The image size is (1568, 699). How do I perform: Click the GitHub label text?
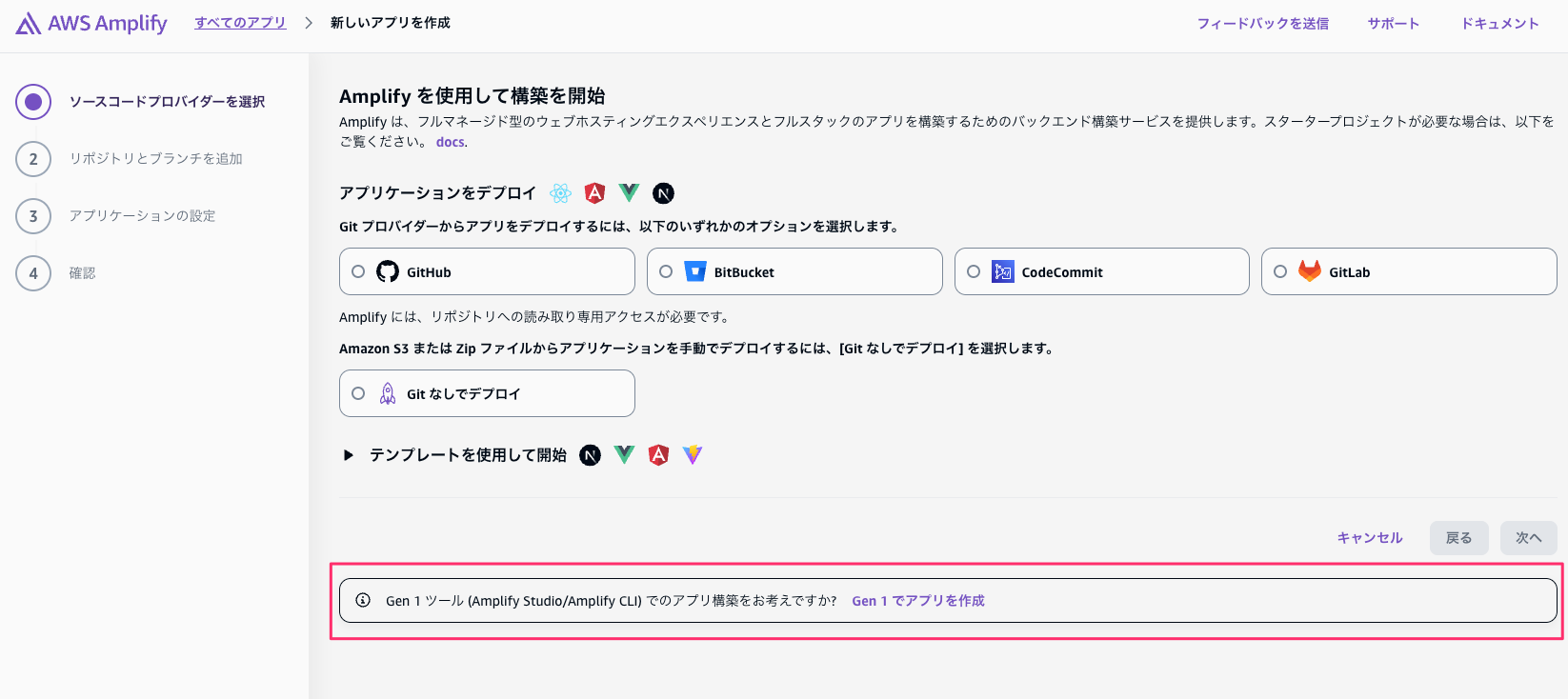tap(429, 272)
